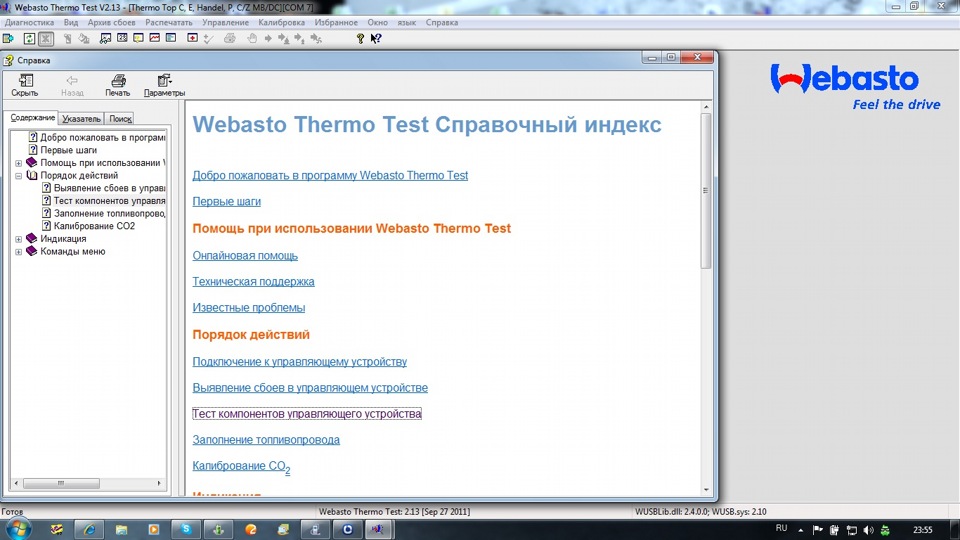Click the volume speaker tray icon
The image size is (960, 540).
(868, 530)
